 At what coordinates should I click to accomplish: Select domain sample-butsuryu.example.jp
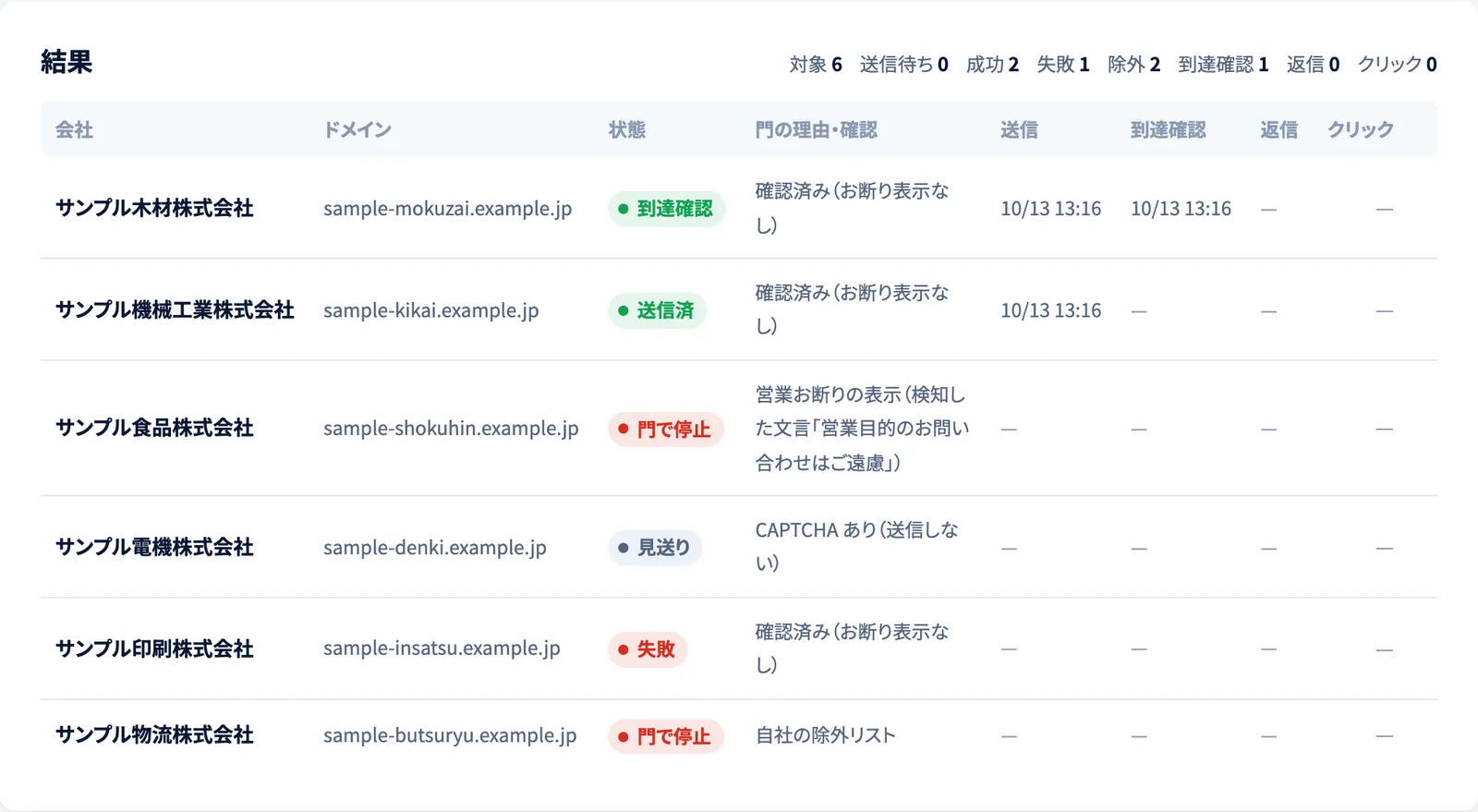pos(450,735)
